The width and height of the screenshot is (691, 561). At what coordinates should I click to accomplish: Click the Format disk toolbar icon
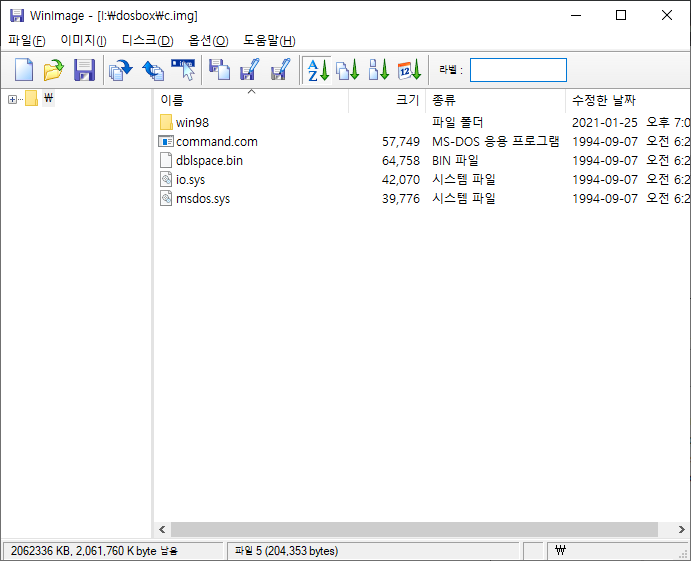[x=184, y=70]
